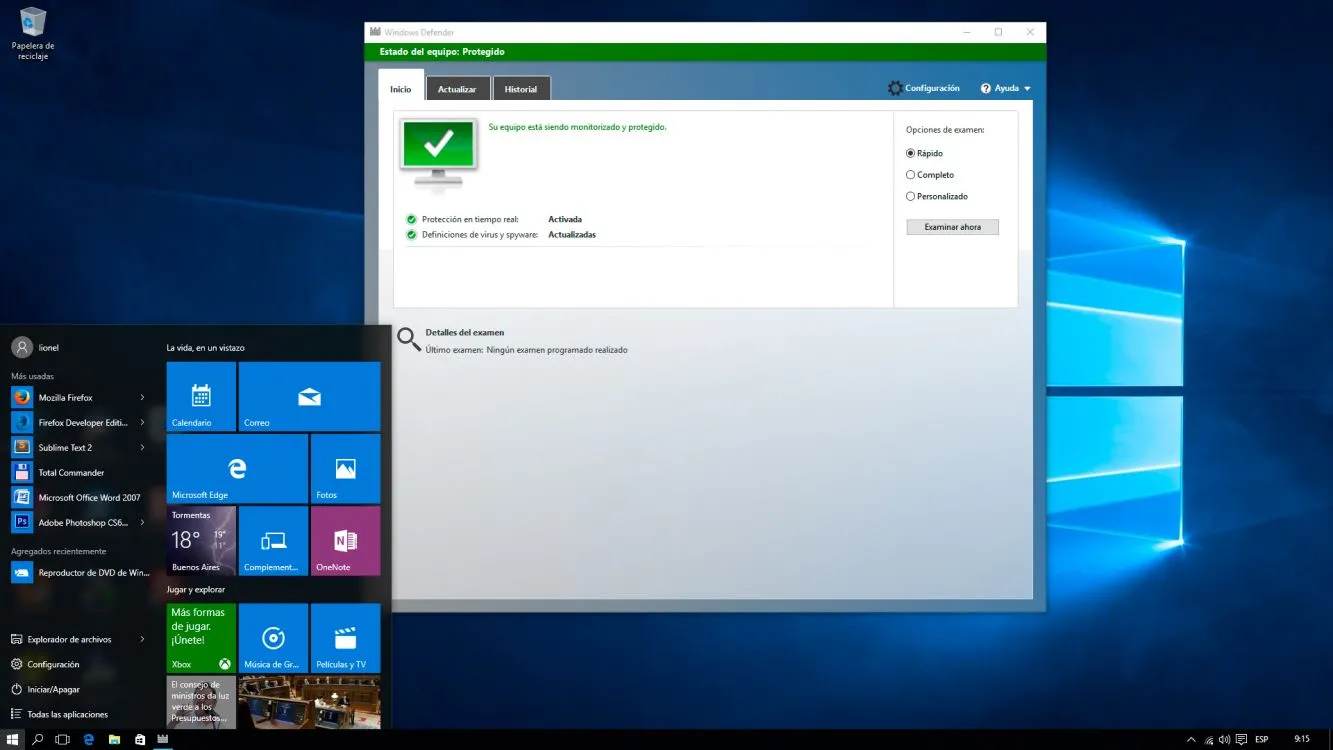Open Películas y TV tile
1333x750 pixels.
point(345,637)
